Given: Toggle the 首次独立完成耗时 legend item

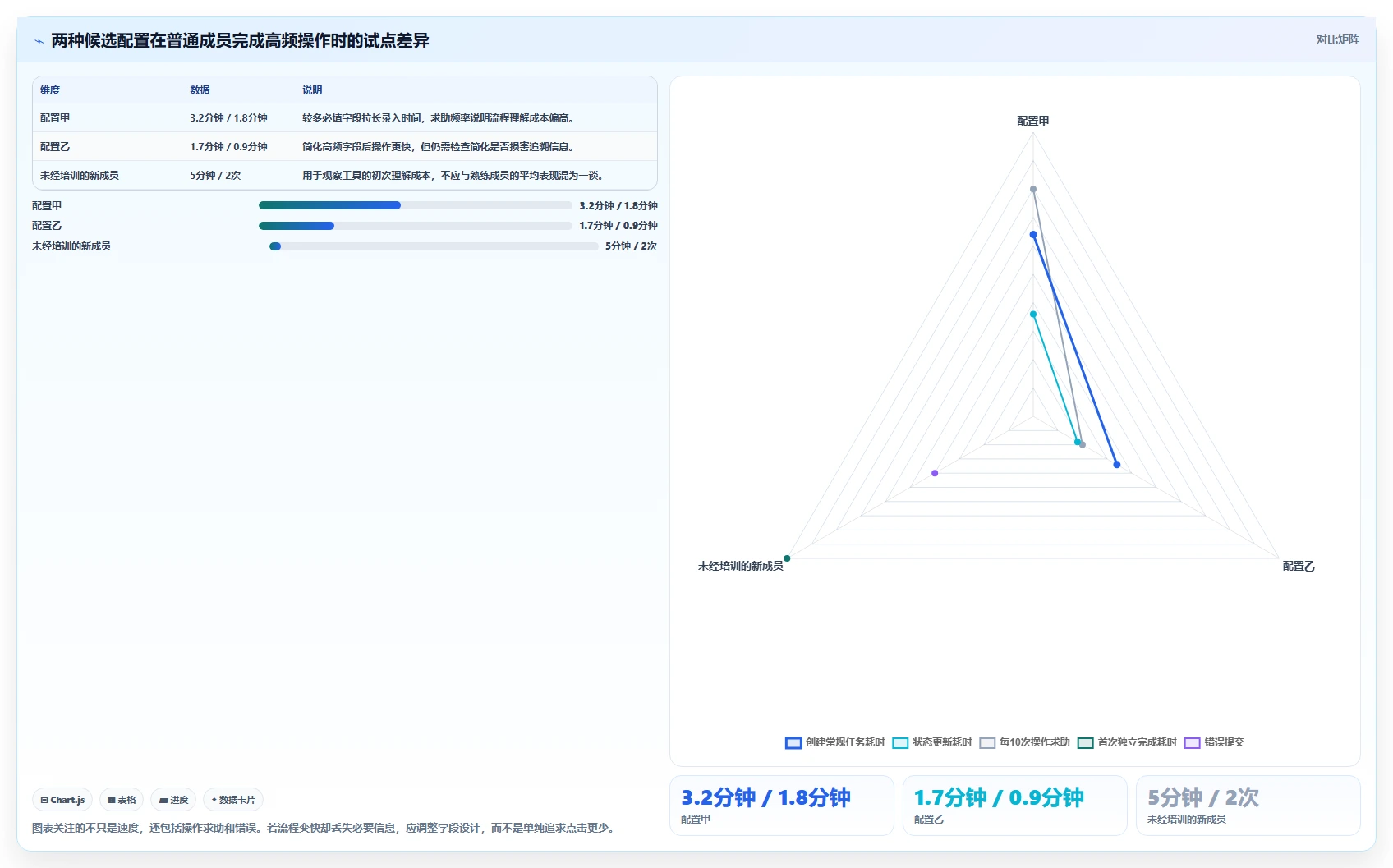Looking at the screenshot, I should [x=1127, y=742].
